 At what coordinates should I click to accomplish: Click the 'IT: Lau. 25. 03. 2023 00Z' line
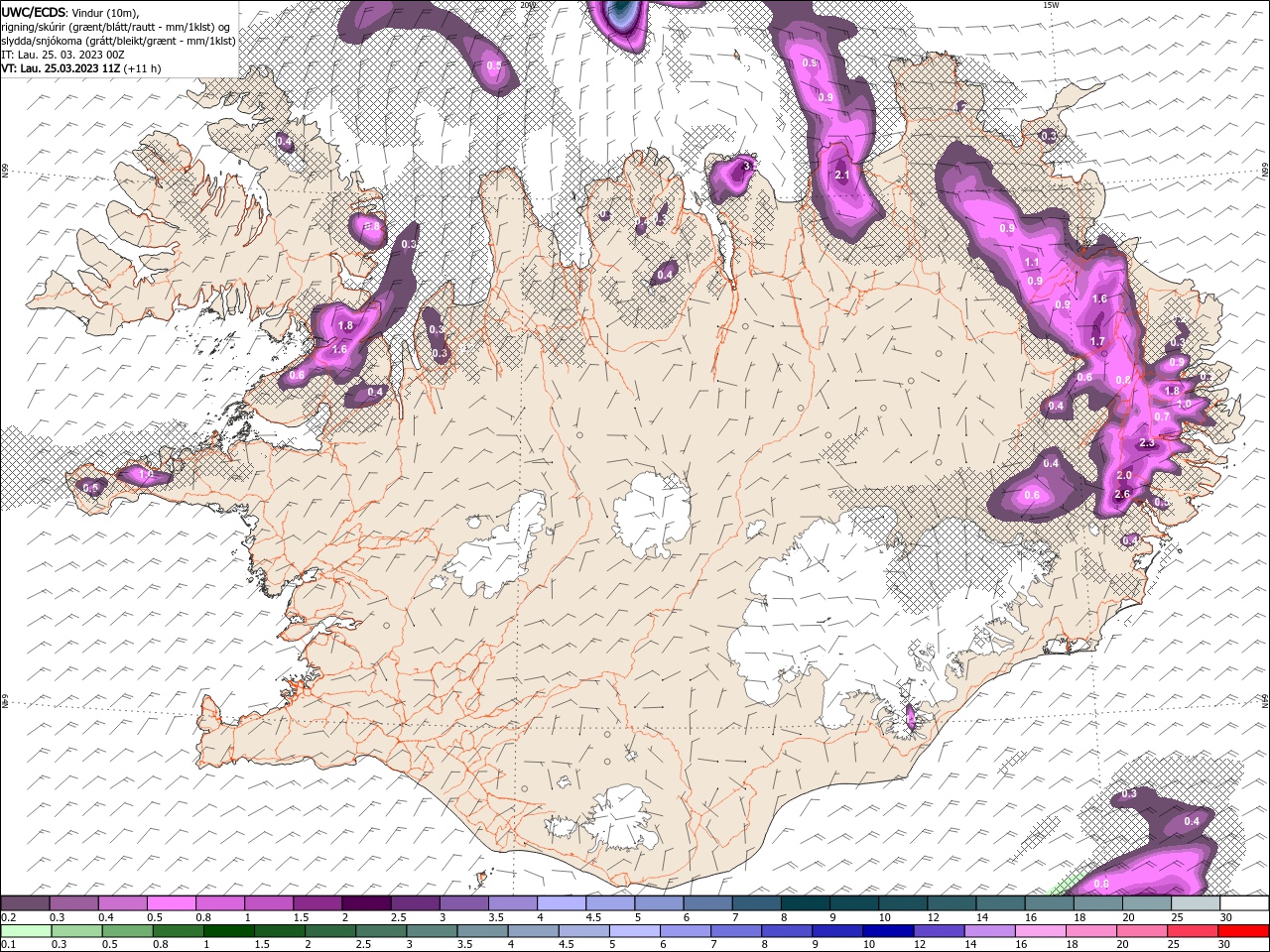pyautogui.click(x=62, y=54)
